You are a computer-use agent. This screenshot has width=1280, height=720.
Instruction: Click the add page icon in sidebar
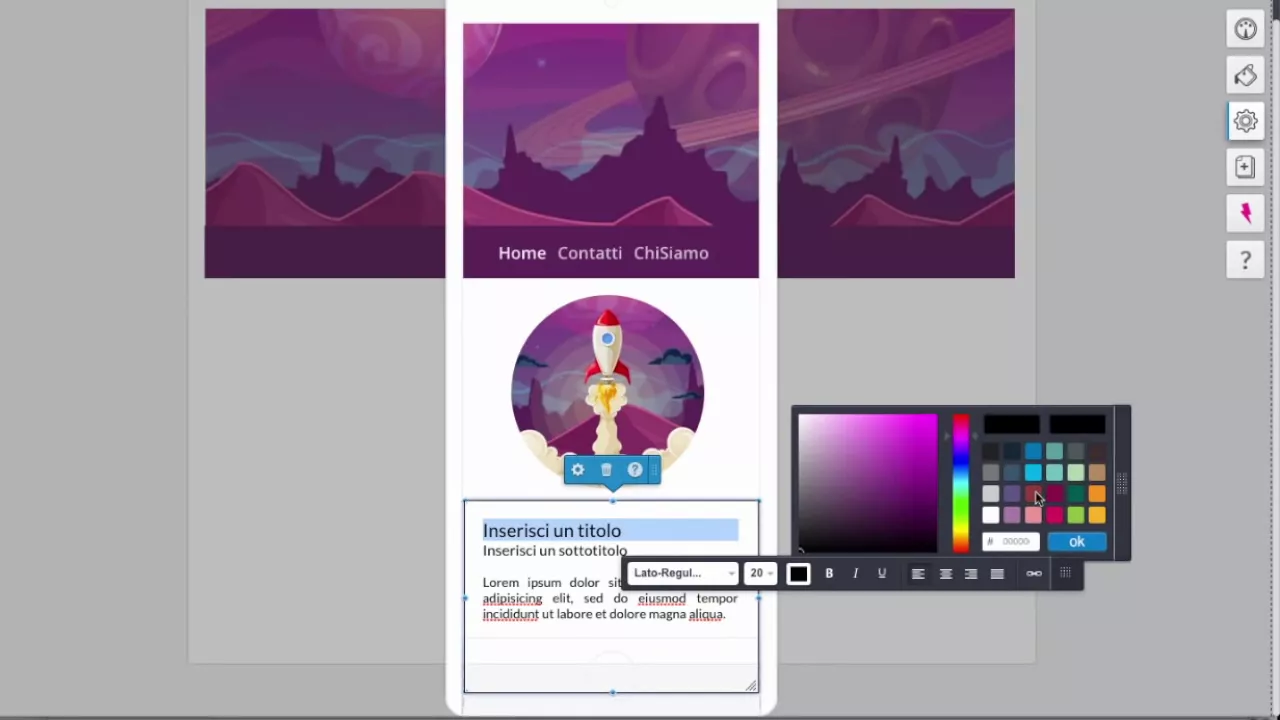[x=1245, y=167]
